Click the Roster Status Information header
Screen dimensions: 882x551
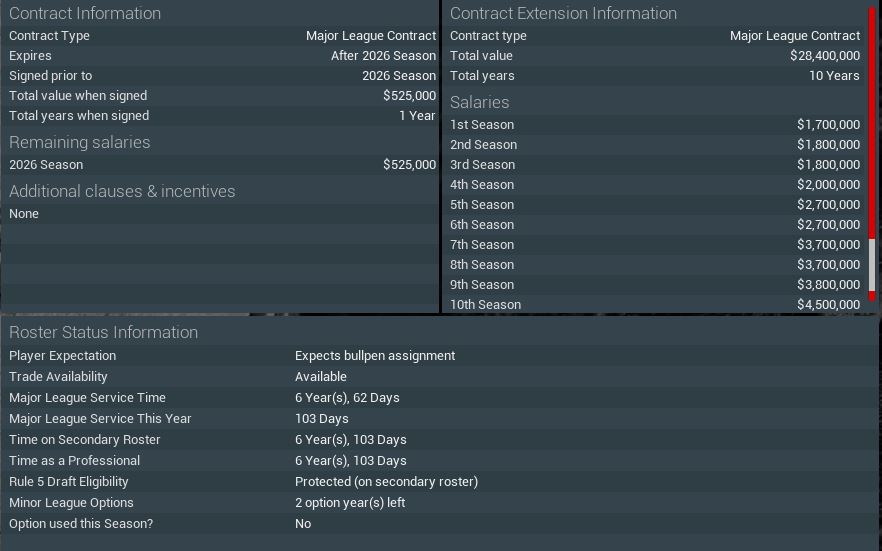pyautogui.click(x=103, y=333)
